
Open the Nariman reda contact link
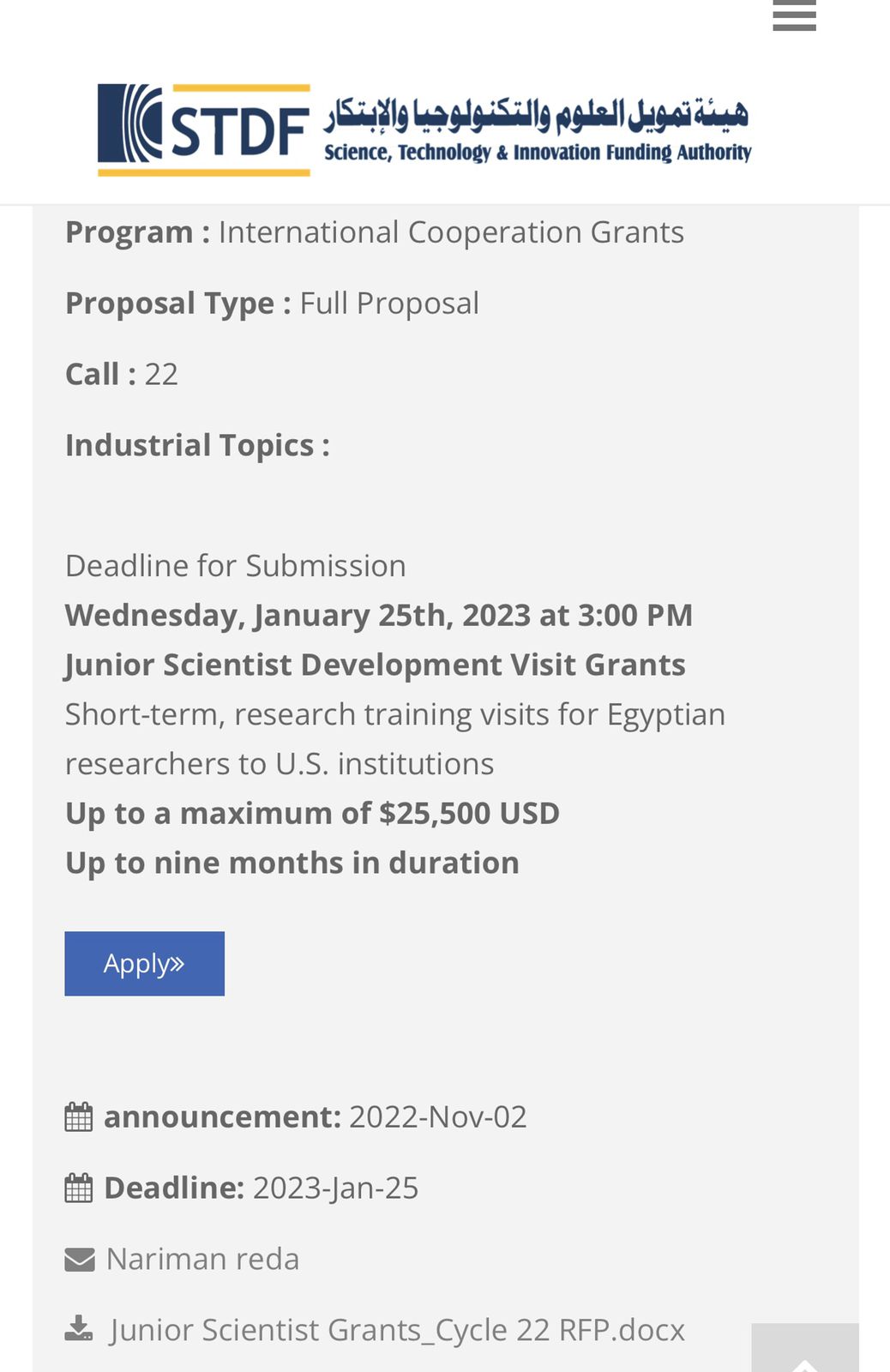(x=202, y=1260)
